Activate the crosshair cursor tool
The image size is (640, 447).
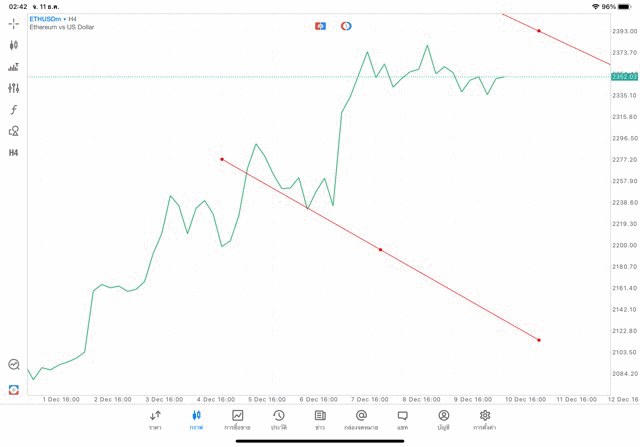pyautogui.click(x=14, y=23)
